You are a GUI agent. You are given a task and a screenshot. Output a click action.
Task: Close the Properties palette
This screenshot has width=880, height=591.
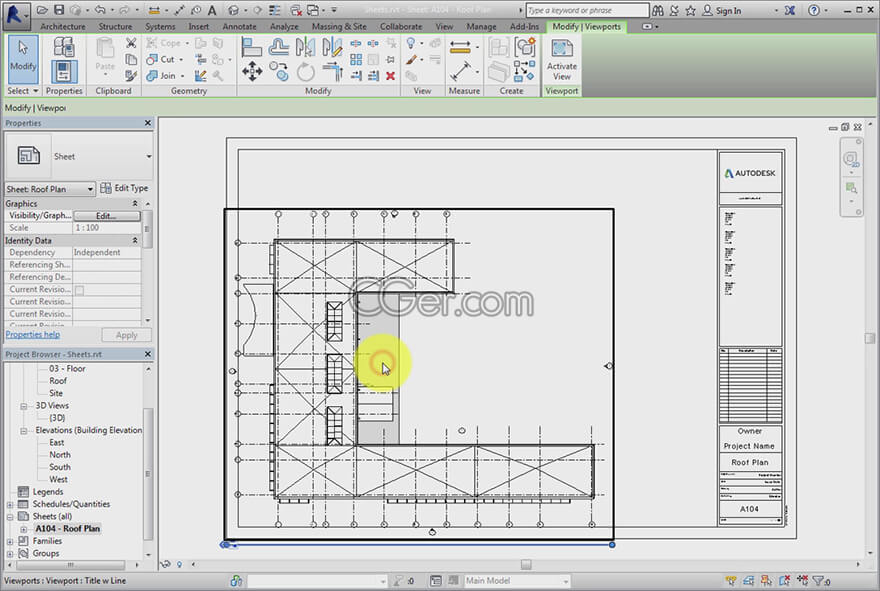[x=148, y=123]
